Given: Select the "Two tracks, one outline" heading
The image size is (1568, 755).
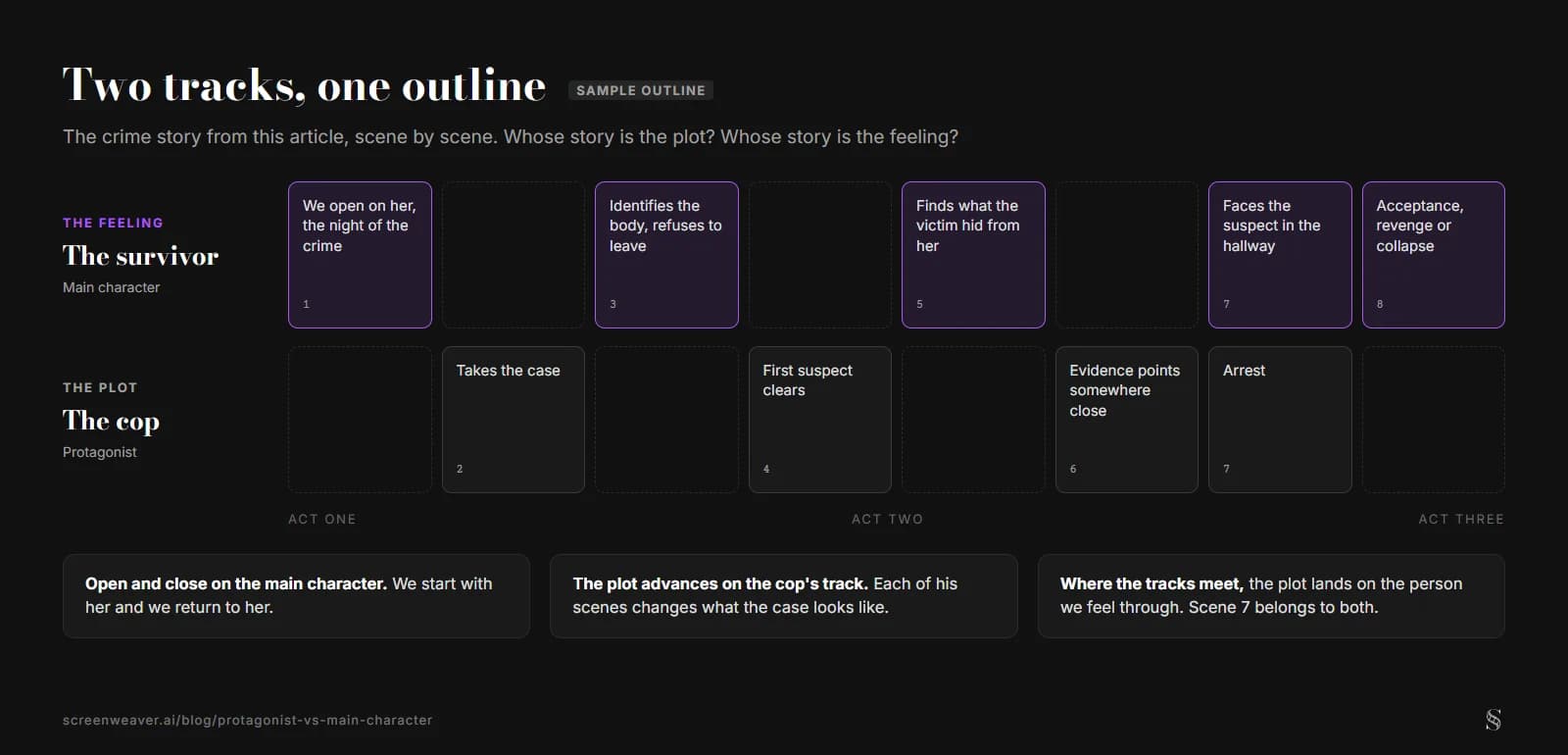Looking at the screenshot, I should click(x=304, y=85).
